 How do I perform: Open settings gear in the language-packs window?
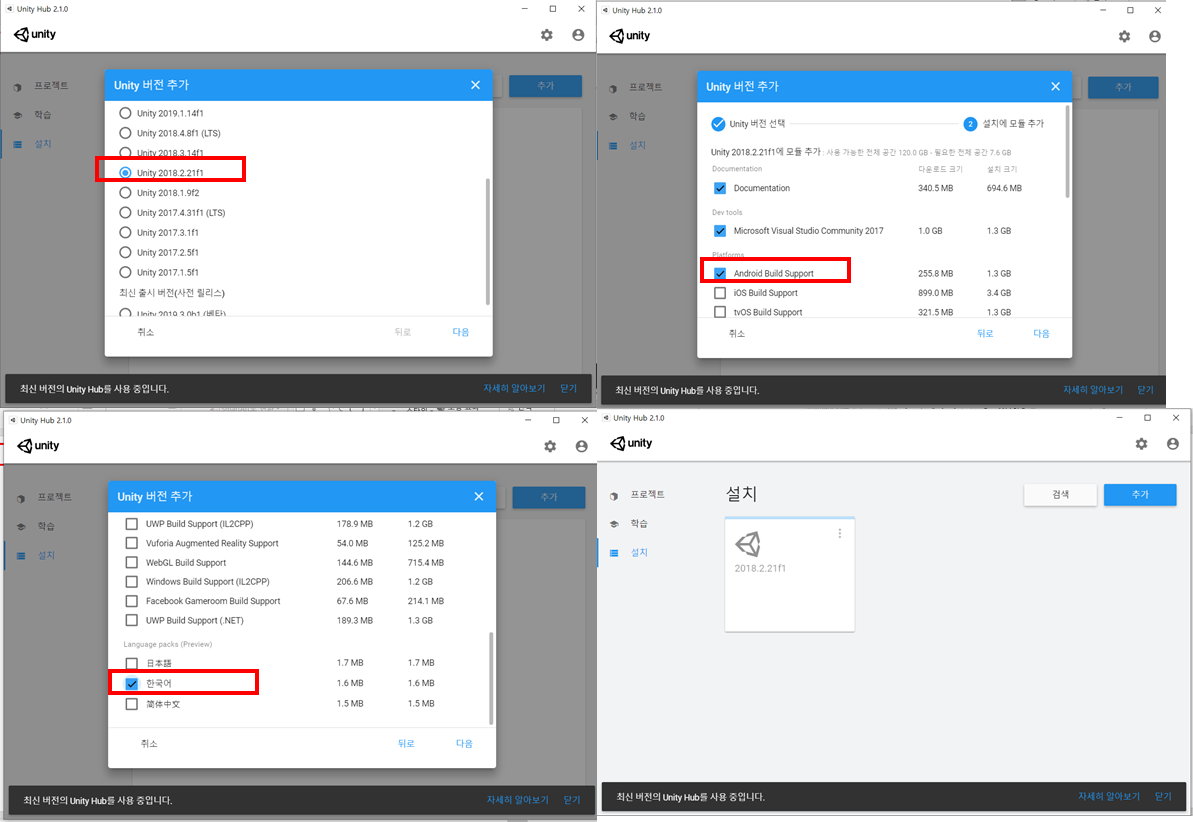click(550, 447)
